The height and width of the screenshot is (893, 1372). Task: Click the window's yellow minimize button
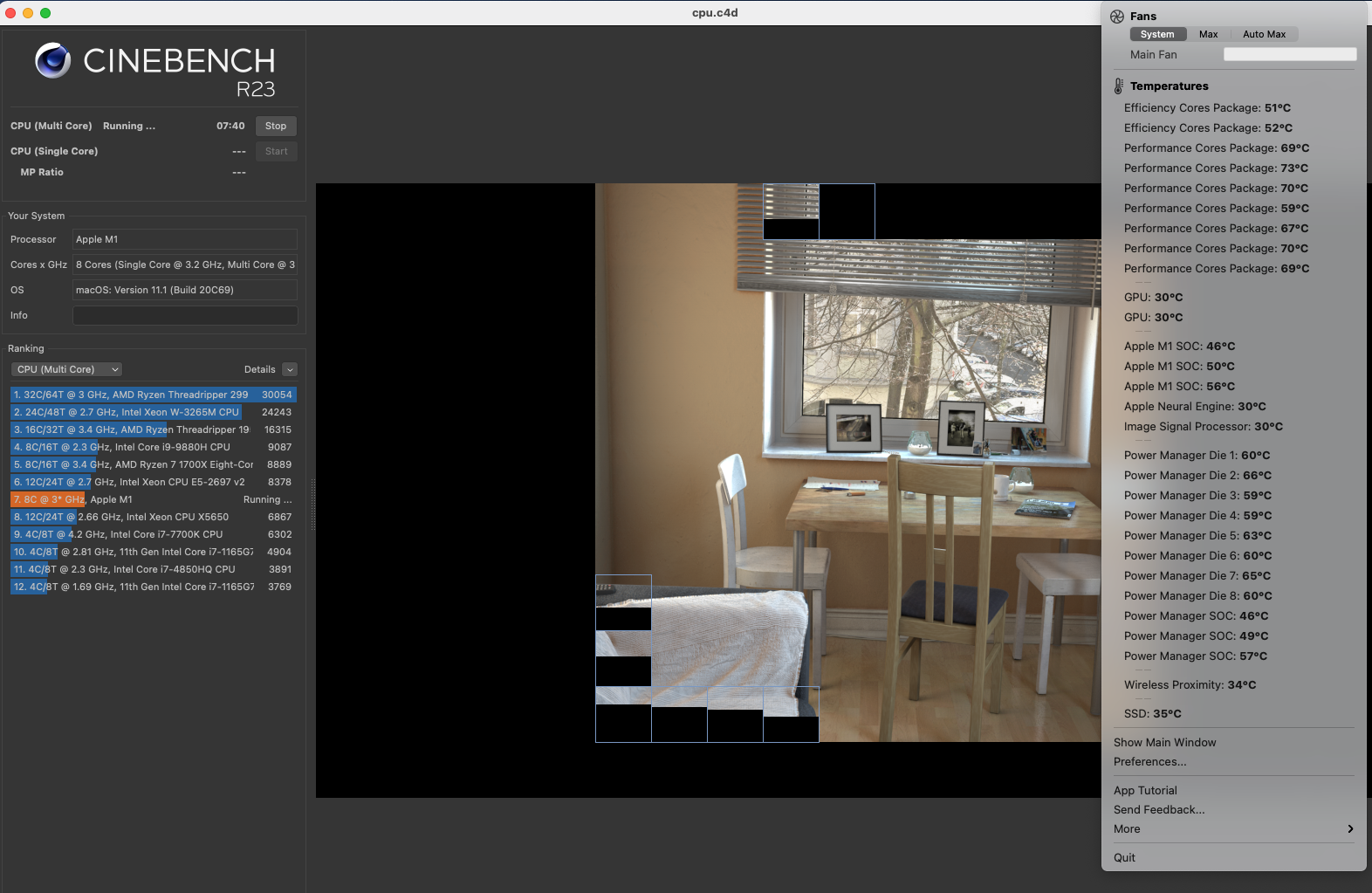[28, 13]
